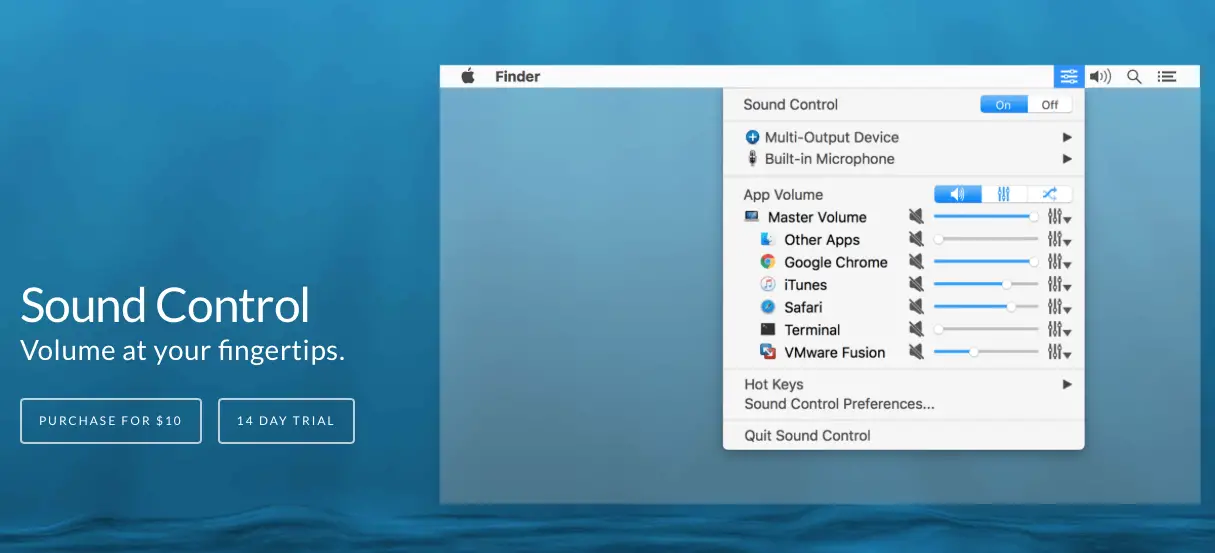
Task: Click the Safari compass icon
Action: click(x=768, y=307)
